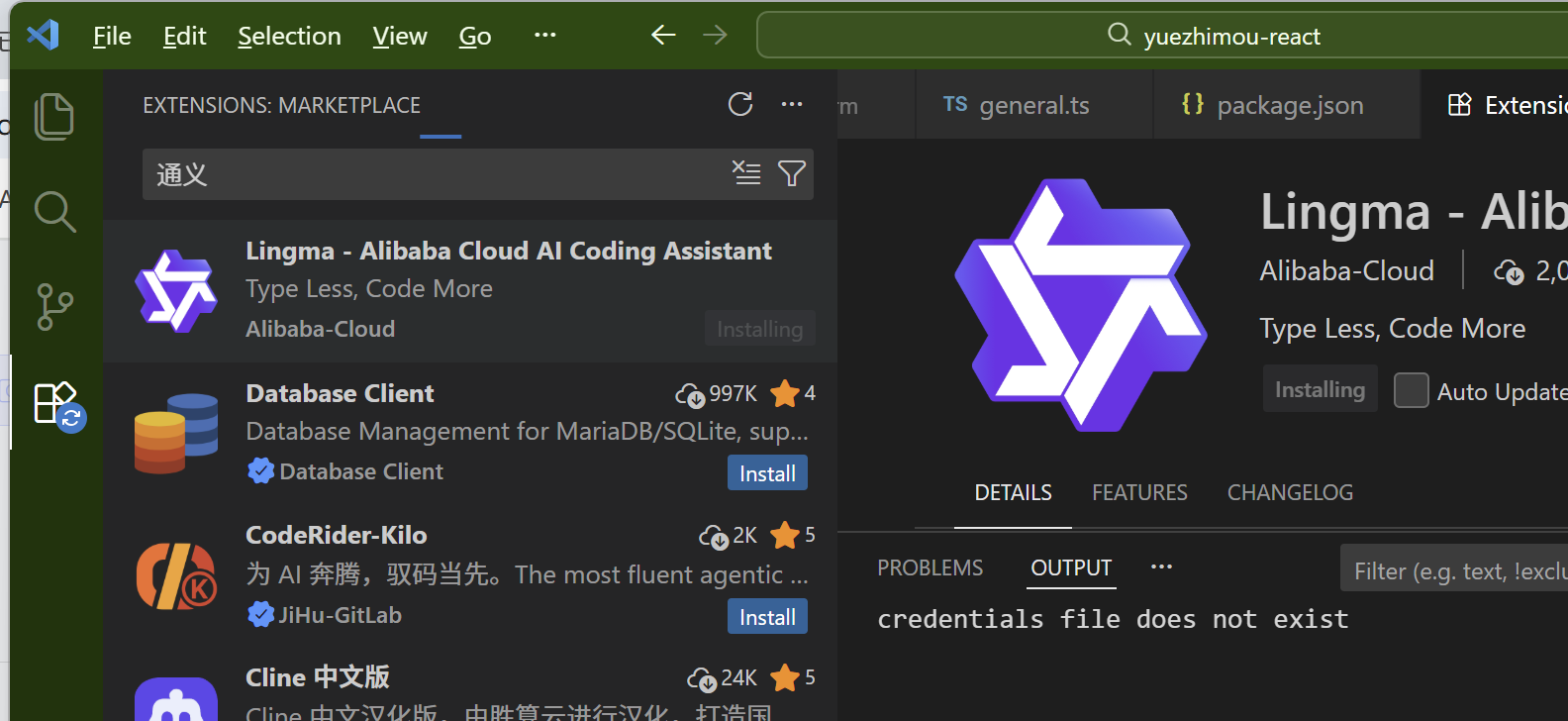Go forward using the right arrow
This screenshot has height=721, width=1568.
(x=715, y=36)
